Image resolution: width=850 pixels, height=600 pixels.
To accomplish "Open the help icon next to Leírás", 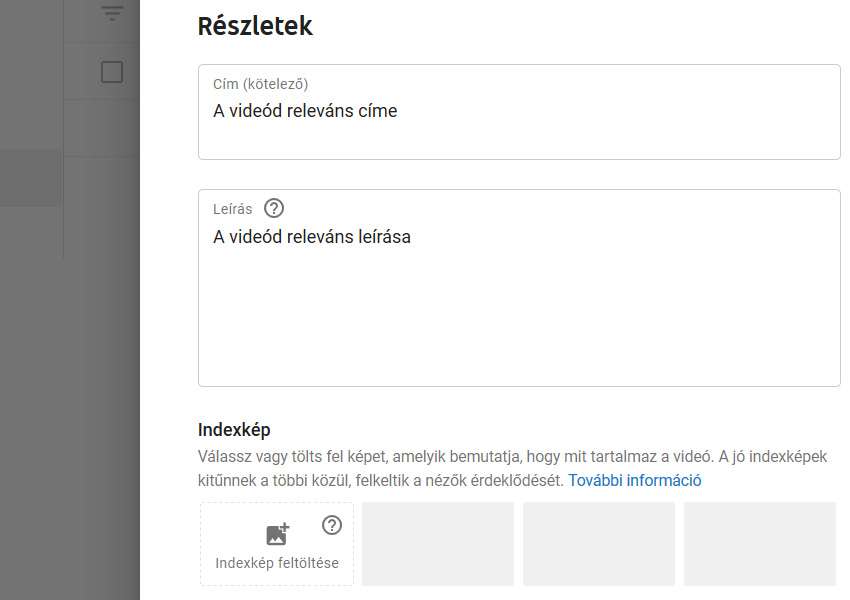I will [x=274, y=209].
